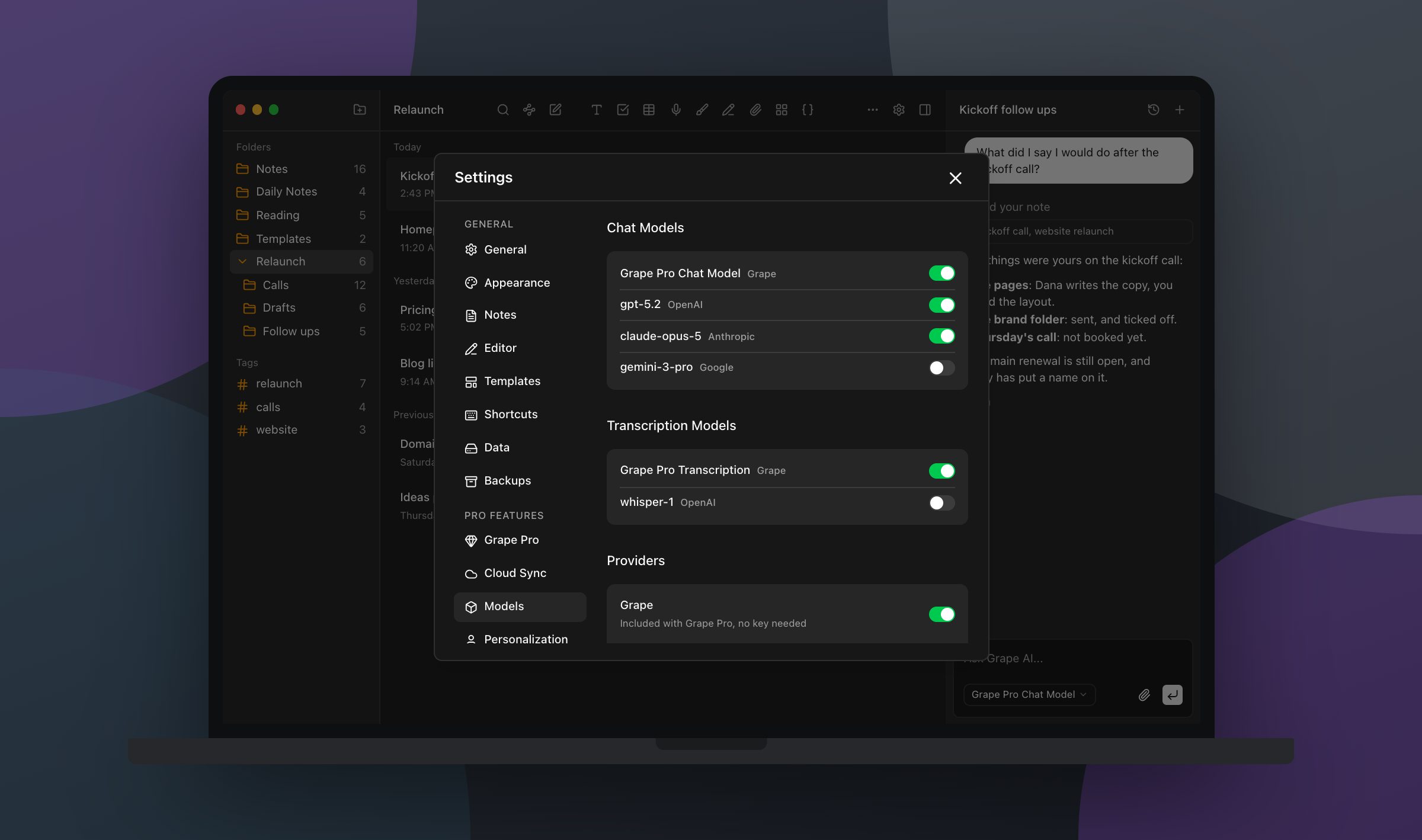Open Appearance settings section
Viewport: 1422px width, 840px height.
520,283
